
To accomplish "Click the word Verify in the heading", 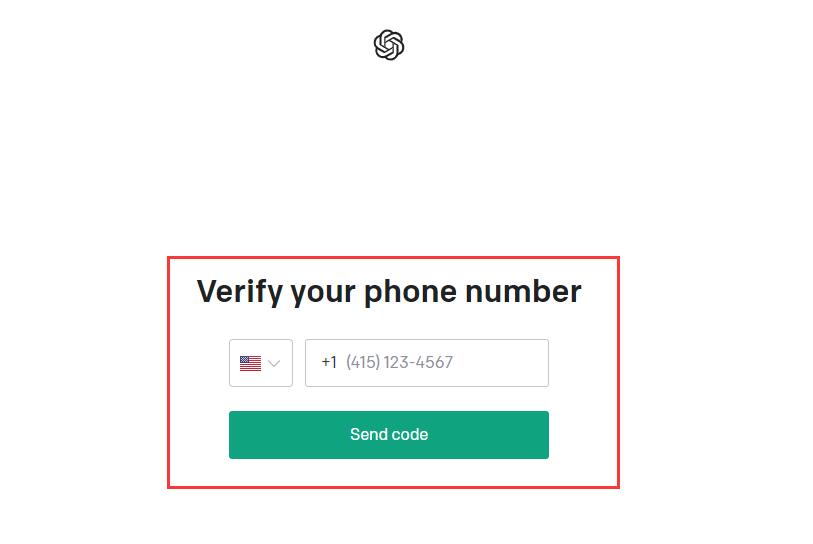I will click(x=240, y=292).
